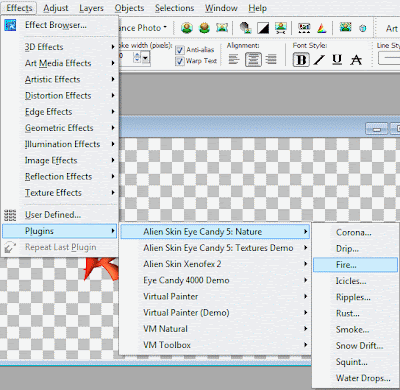Screen dimensions: 400x390
Task: Click the framed photo icon in toolbar
Action: click(222, 28)
